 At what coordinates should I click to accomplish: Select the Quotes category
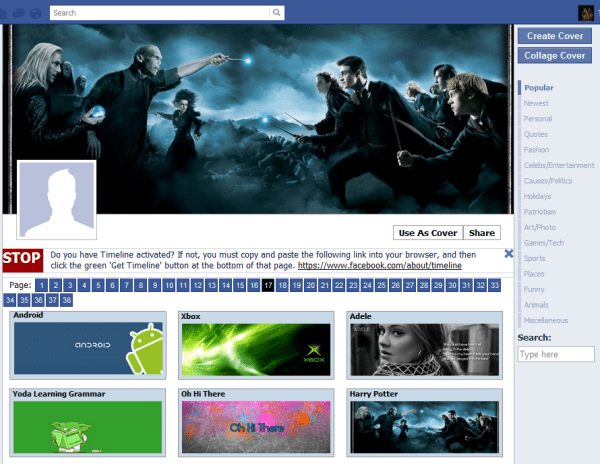tap(535, 134)
